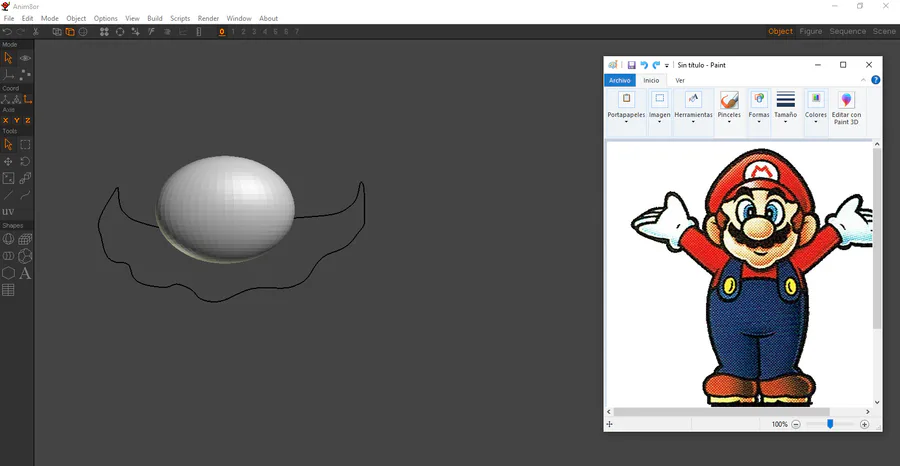Click the Redo arrow in Anim8or toolbar
The width and height of the screenshot is (900, 466).
click(x=21, y=32)
